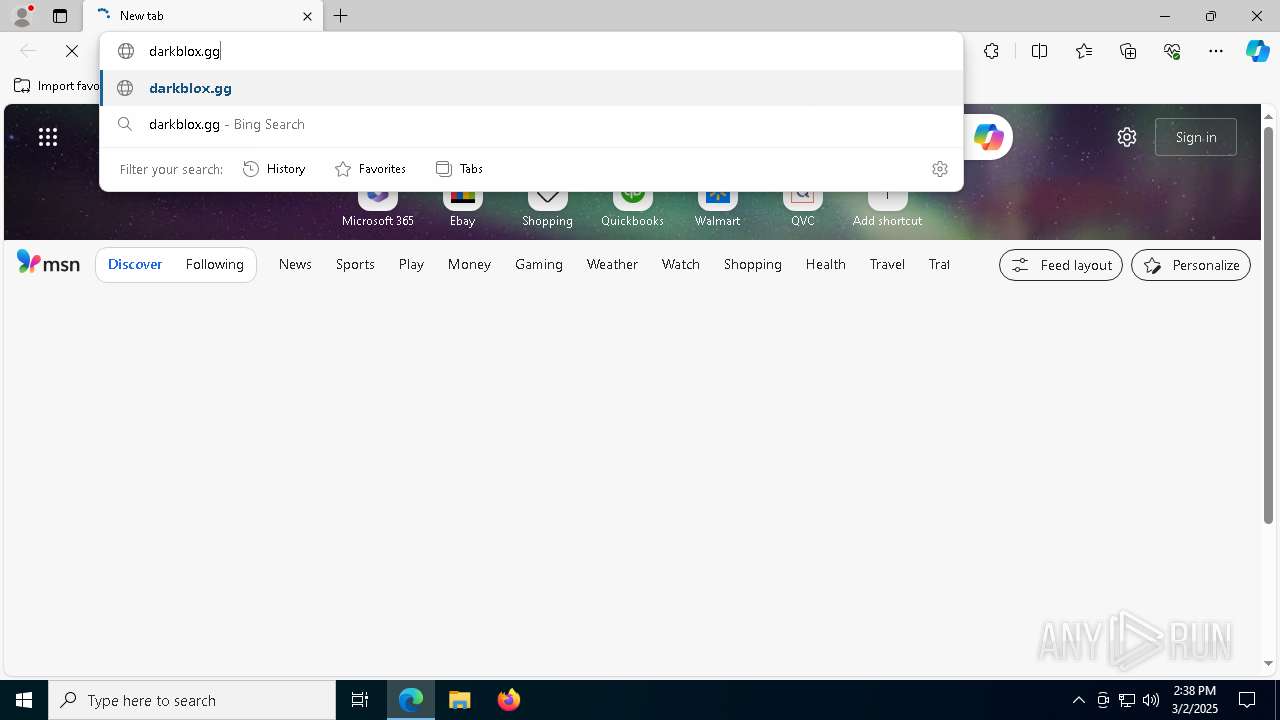1280x720 pixels.
Task: Open the Shopping shortcut
Action: [x=547, y=209]
